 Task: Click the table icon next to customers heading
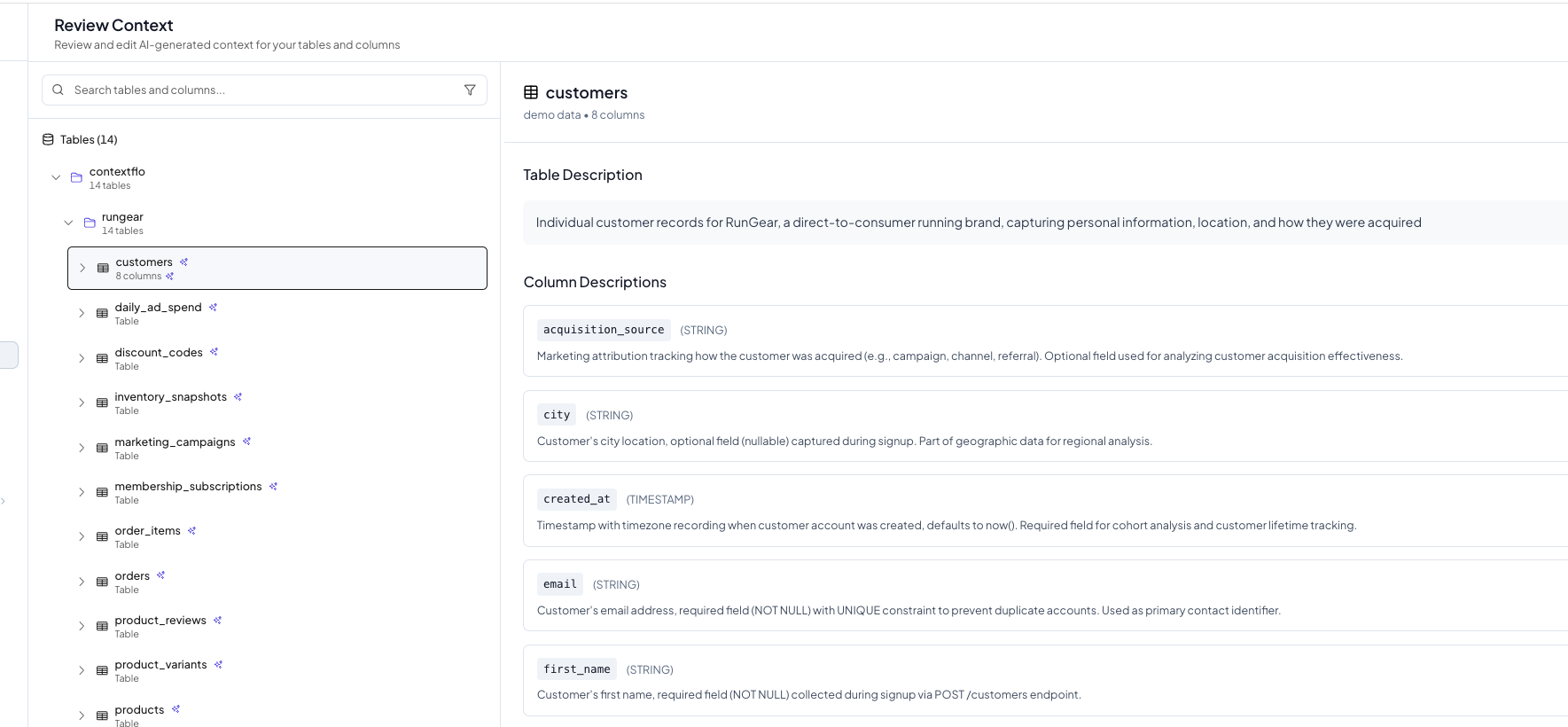tap(531, 92)
